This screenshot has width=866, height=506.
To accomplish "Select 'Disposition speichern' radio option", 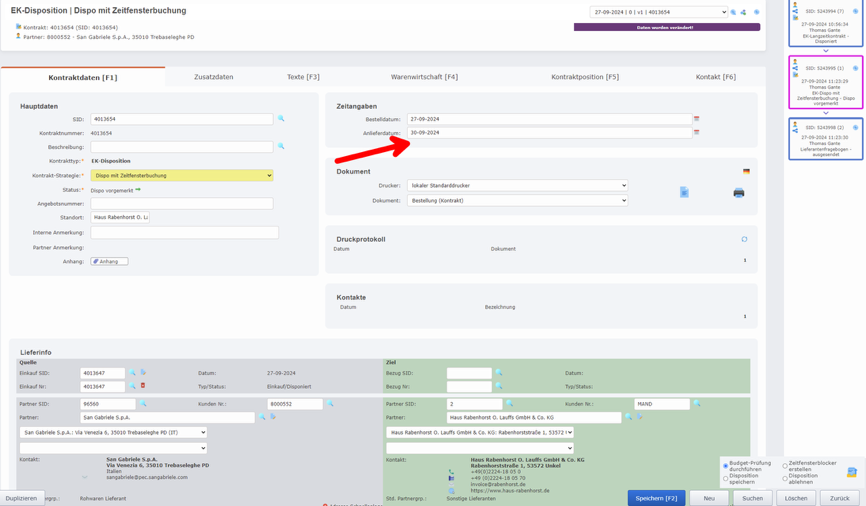I will pos(726,479).
